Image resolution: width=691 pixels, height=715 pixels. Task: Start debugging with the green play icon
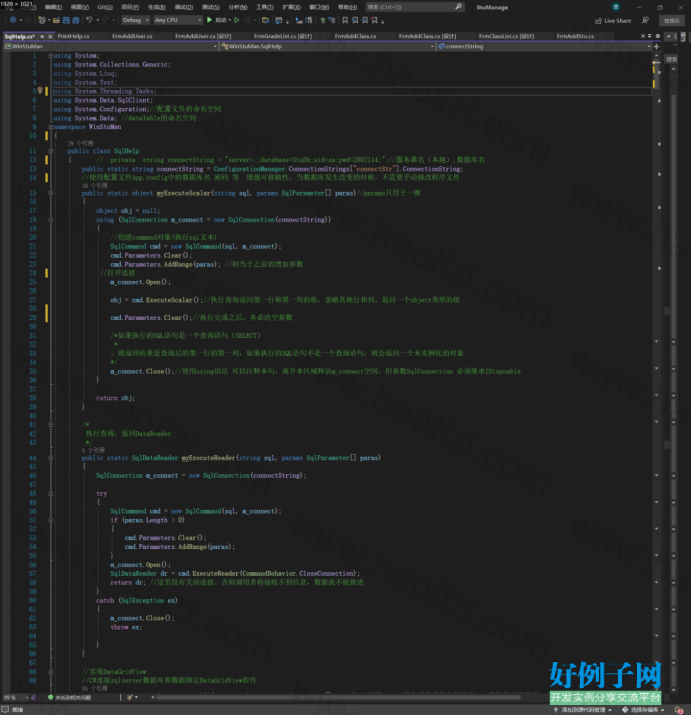tap(209, 20)
